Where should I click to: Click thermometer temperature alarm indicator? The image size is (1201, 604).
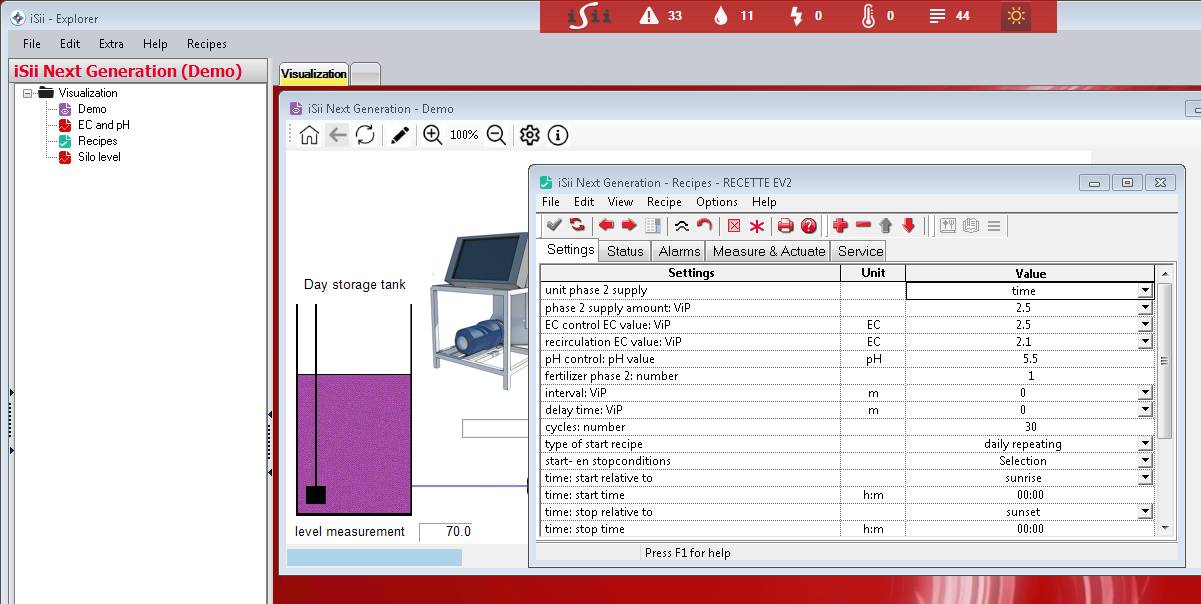click(877, 16)
